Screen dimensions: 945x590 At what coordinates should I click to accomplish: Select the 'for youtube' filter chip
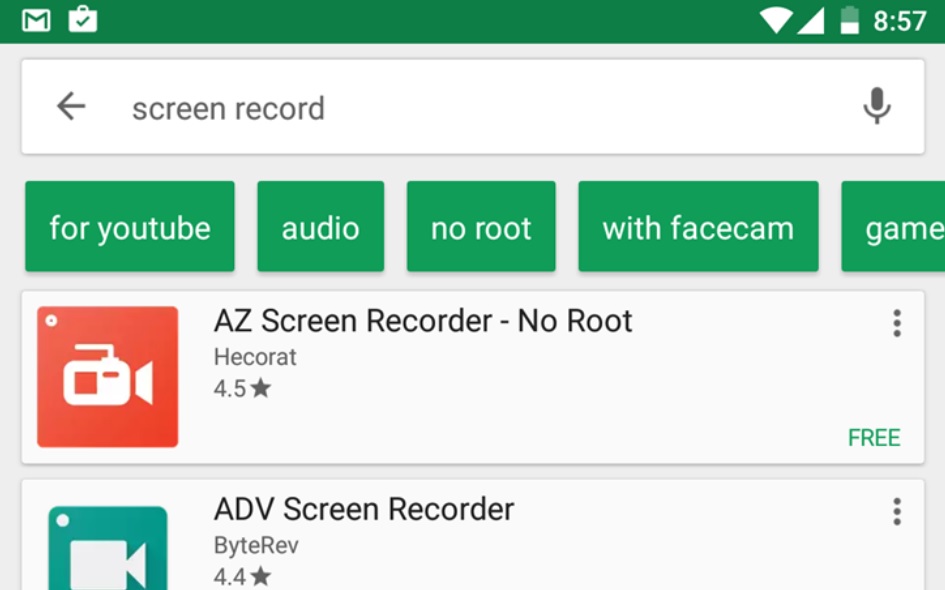130,227
